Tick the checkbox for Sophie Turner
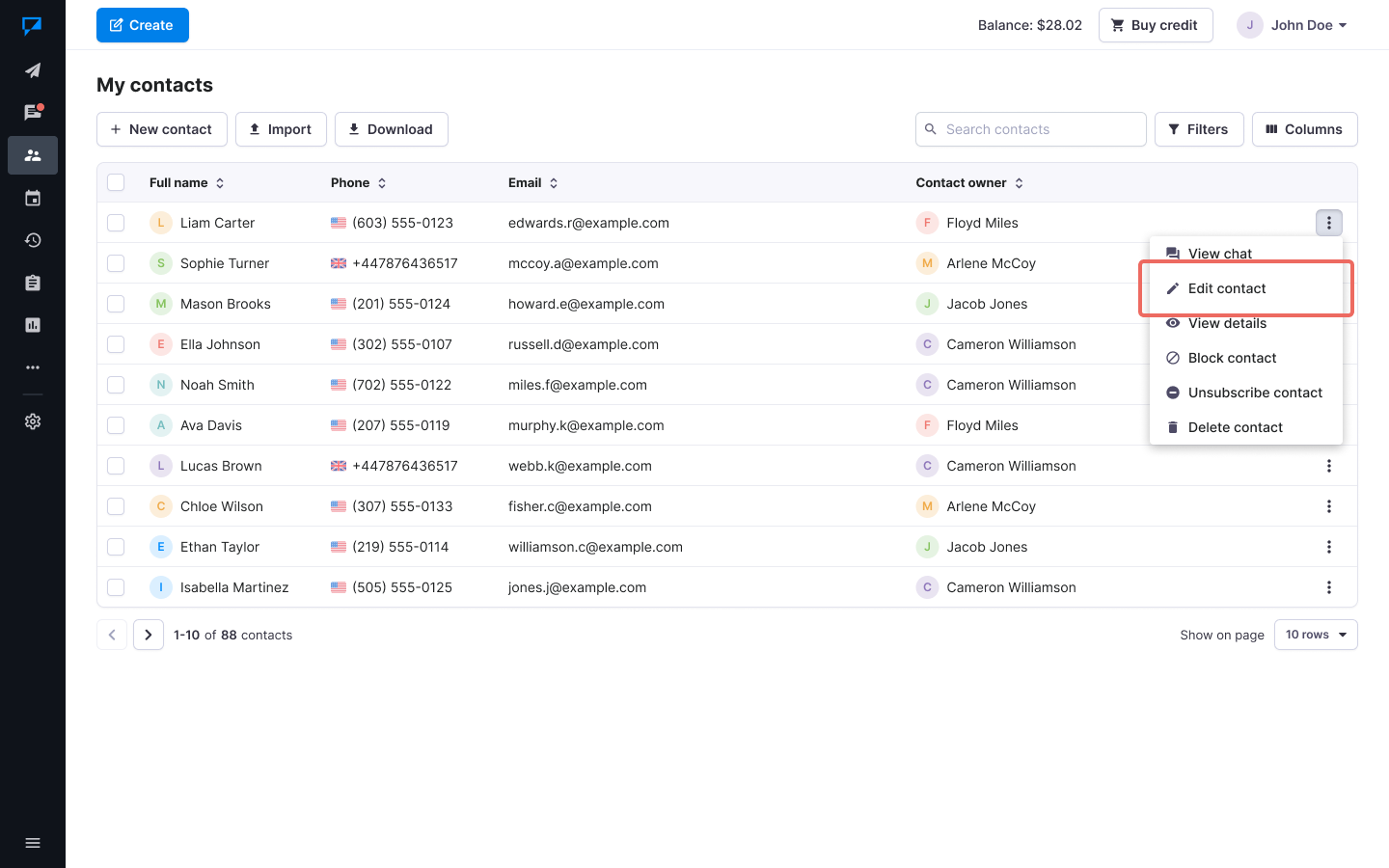The image size is (1389, 868). [116, 263]
